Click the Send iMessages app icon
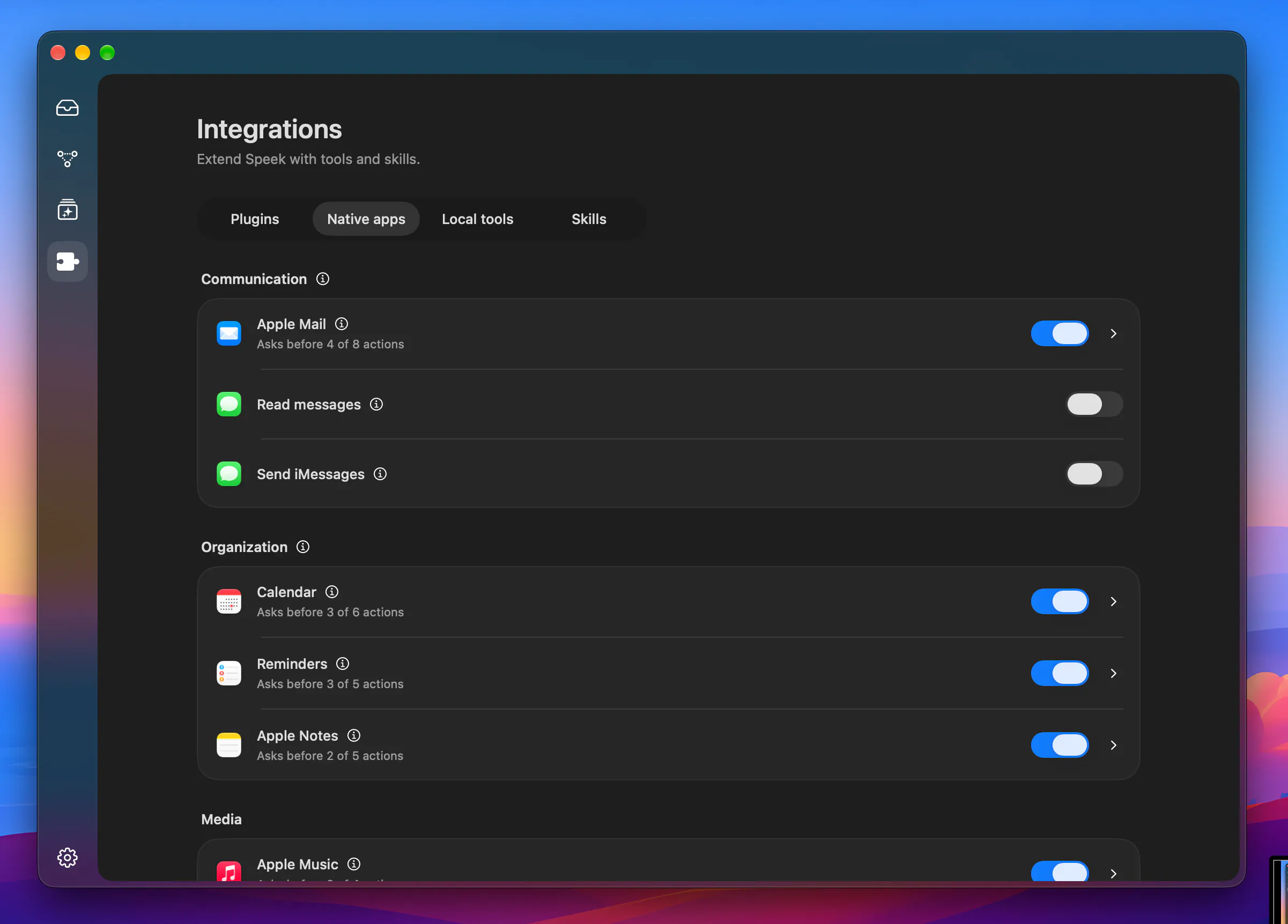This screenshot has height=924, width=1288. point(229,474)
